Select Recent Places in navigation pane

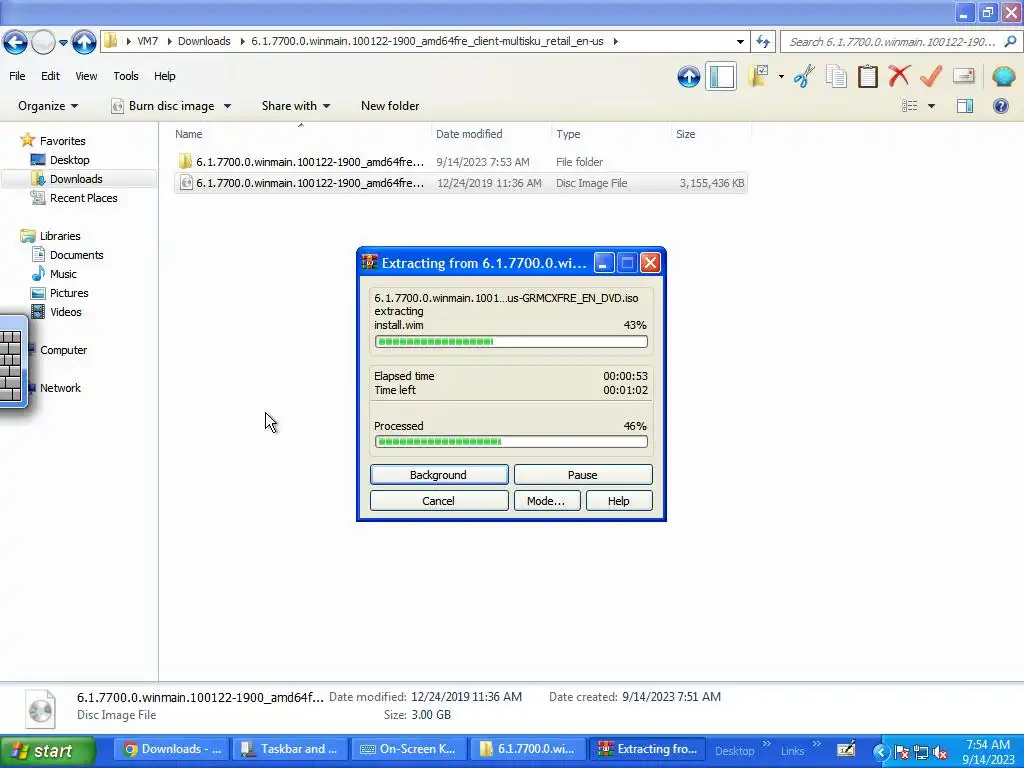pos(84,198)
